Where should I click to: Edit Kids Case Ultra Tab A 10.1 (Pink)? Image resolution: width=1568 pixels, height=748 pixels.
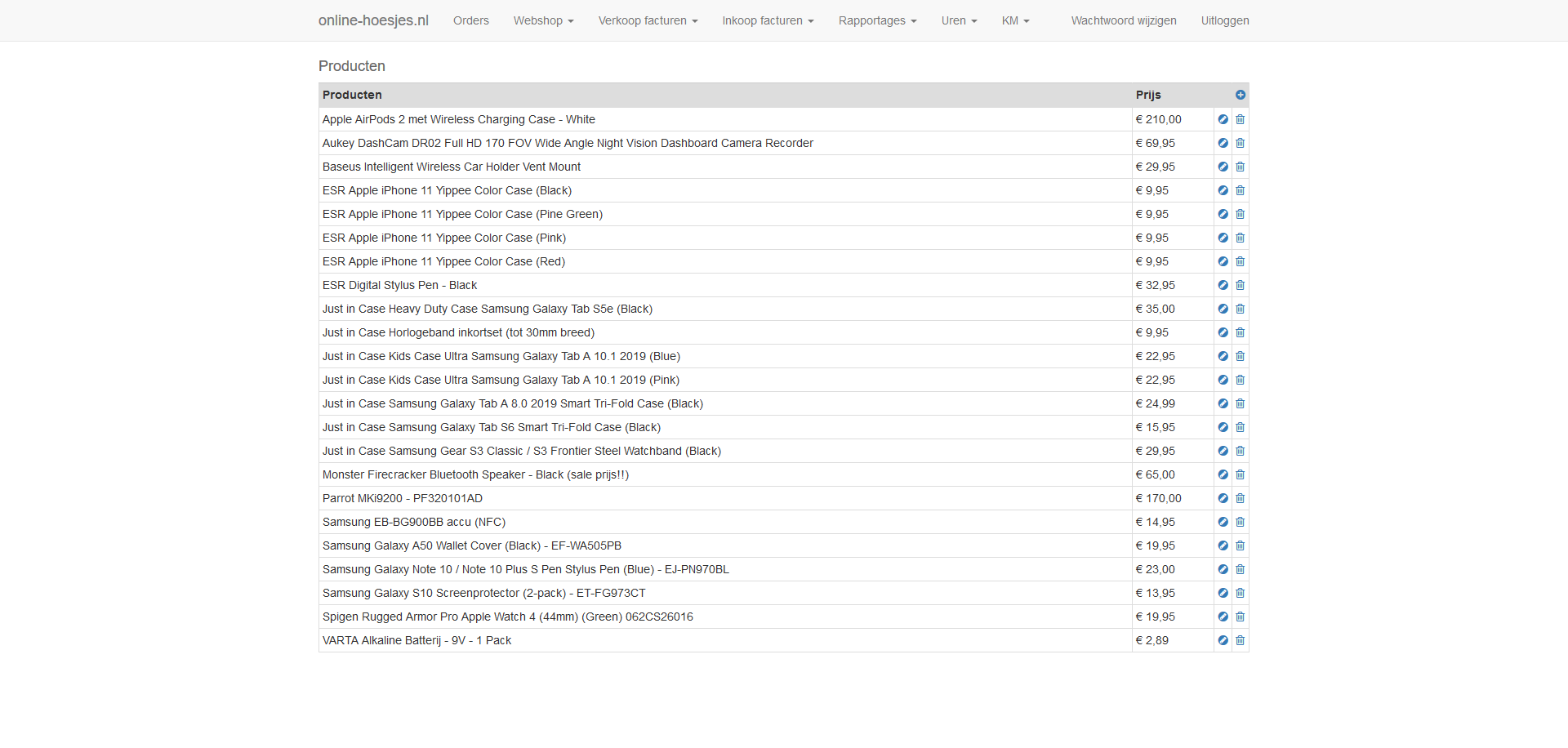(1223, 380)
